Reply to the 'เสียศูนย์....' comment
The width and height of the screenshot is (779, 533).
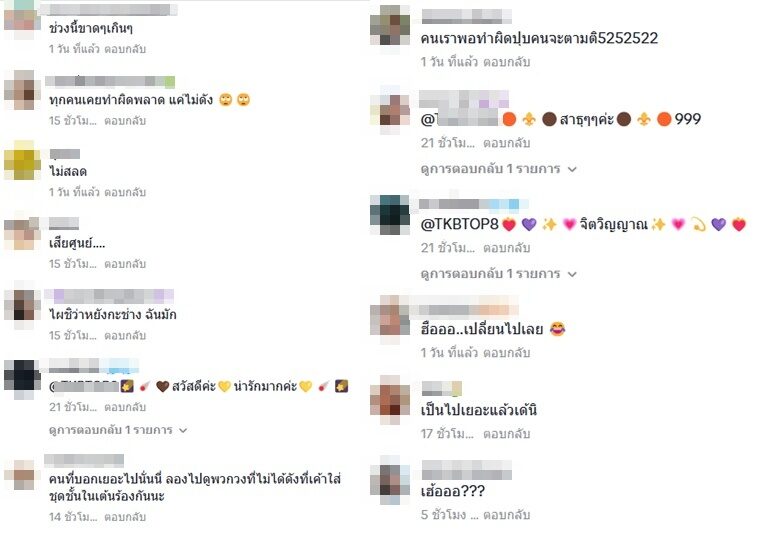(x=125, y=263)
